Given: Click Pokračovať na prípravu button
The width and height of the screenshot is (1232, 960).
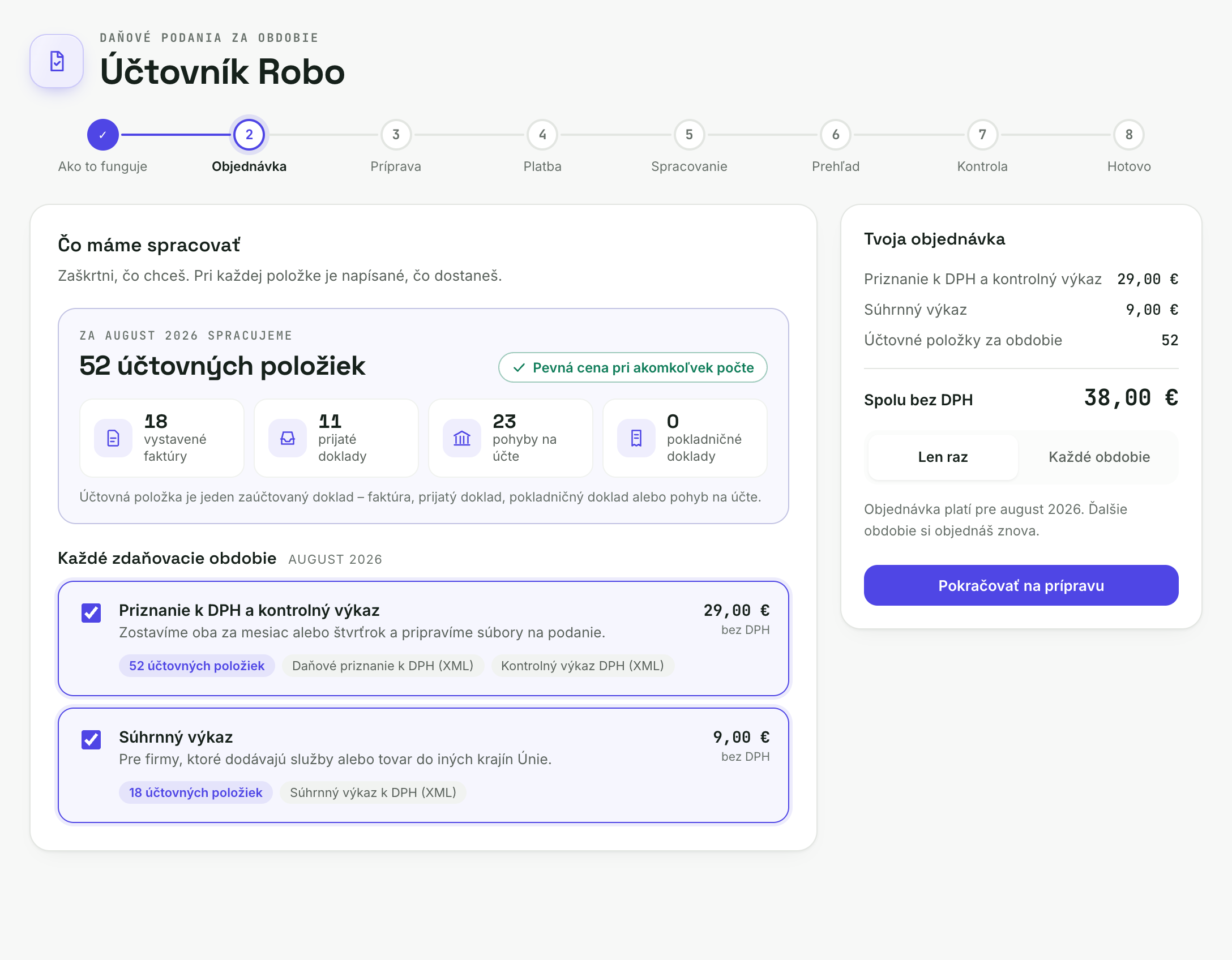Looking at the screenshot, I should (x=1021, y=585).
